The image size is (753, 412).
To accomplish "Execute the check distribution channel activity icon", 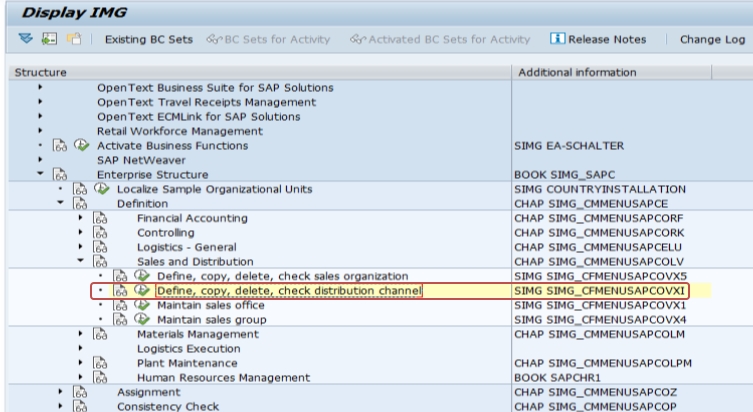I will click(x=142, y=290).
